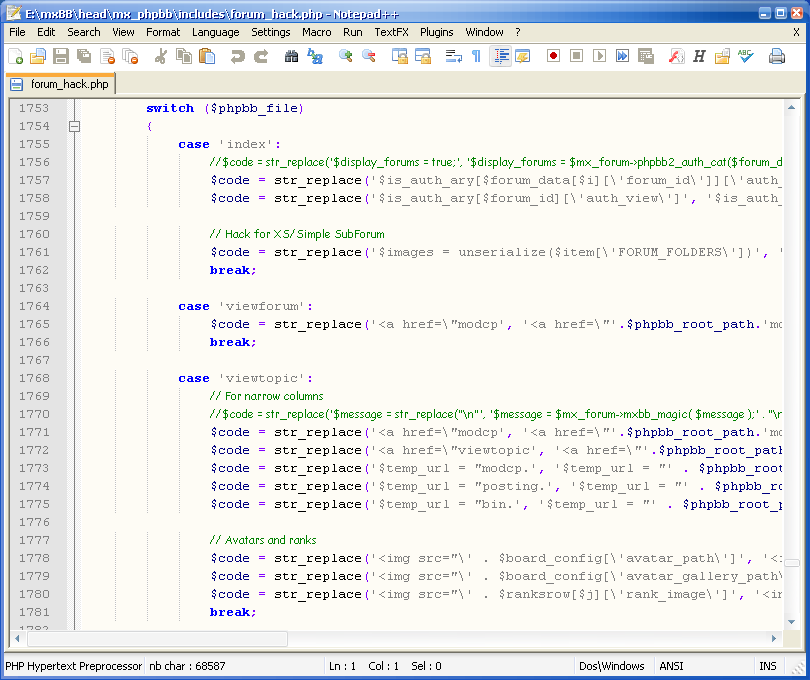Open the Plugins menu
The image size is (810, 680).
pyautogui.click(x=436, y=32)
